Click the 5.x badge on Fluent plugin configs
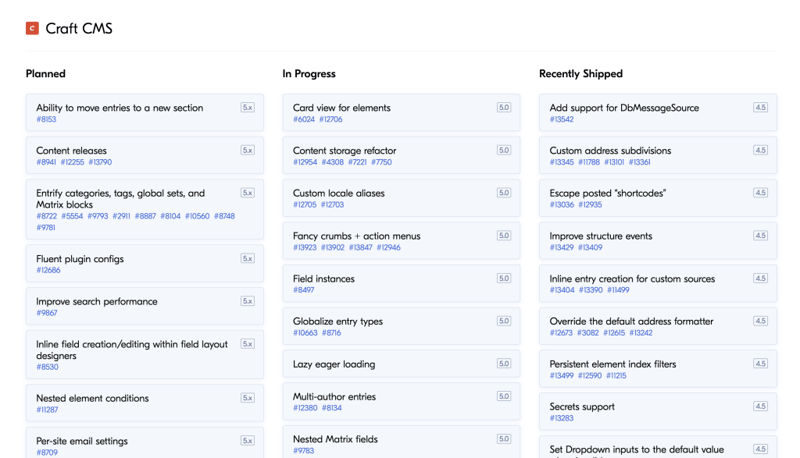 tap(247, 258)
